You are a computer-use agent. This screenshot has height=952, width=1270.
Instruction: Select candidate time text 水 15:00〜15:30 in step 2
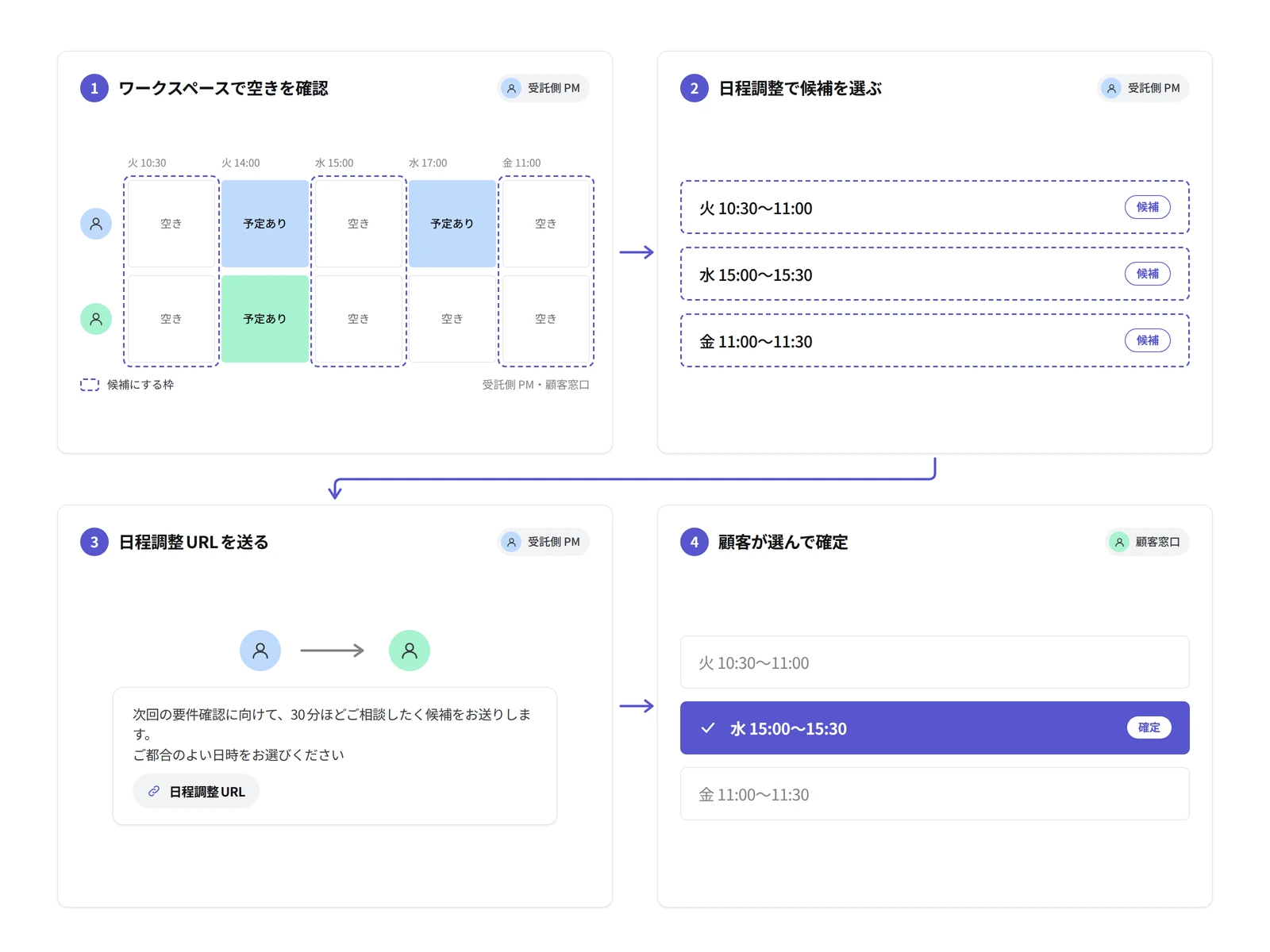pyautogui.click(x=756, y=275)
